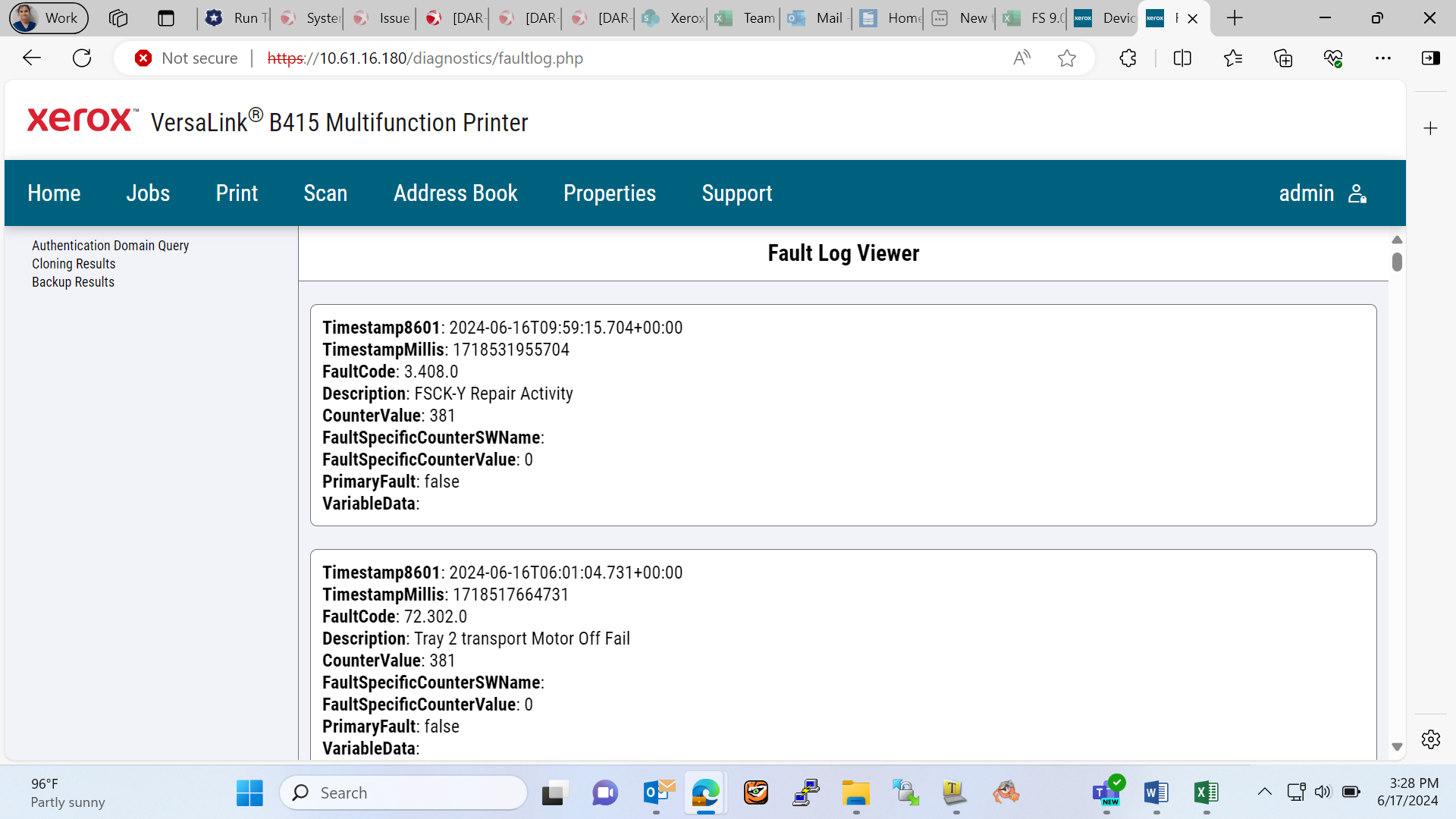The width and height of the screenshot is (1456, 819).
Task: Add this page to favorites star
Action: click(x=1066, y=58)
